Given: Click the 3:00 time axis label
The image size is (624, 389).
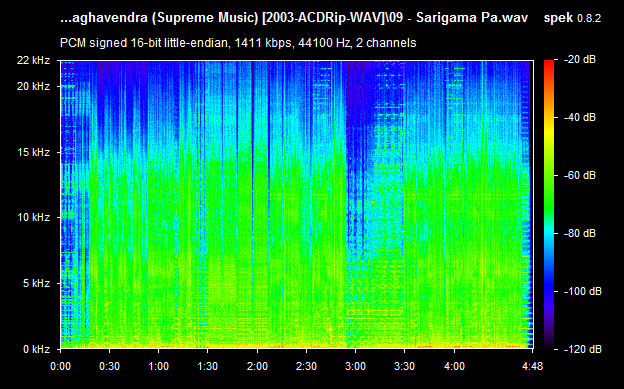Looking at the screenshot, I should point(355,366).
